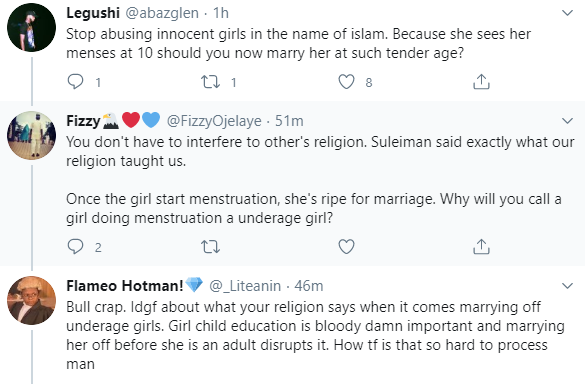Visit the @_Liteanin handle
The image size is (585, 384).
[x=245, y=286]
